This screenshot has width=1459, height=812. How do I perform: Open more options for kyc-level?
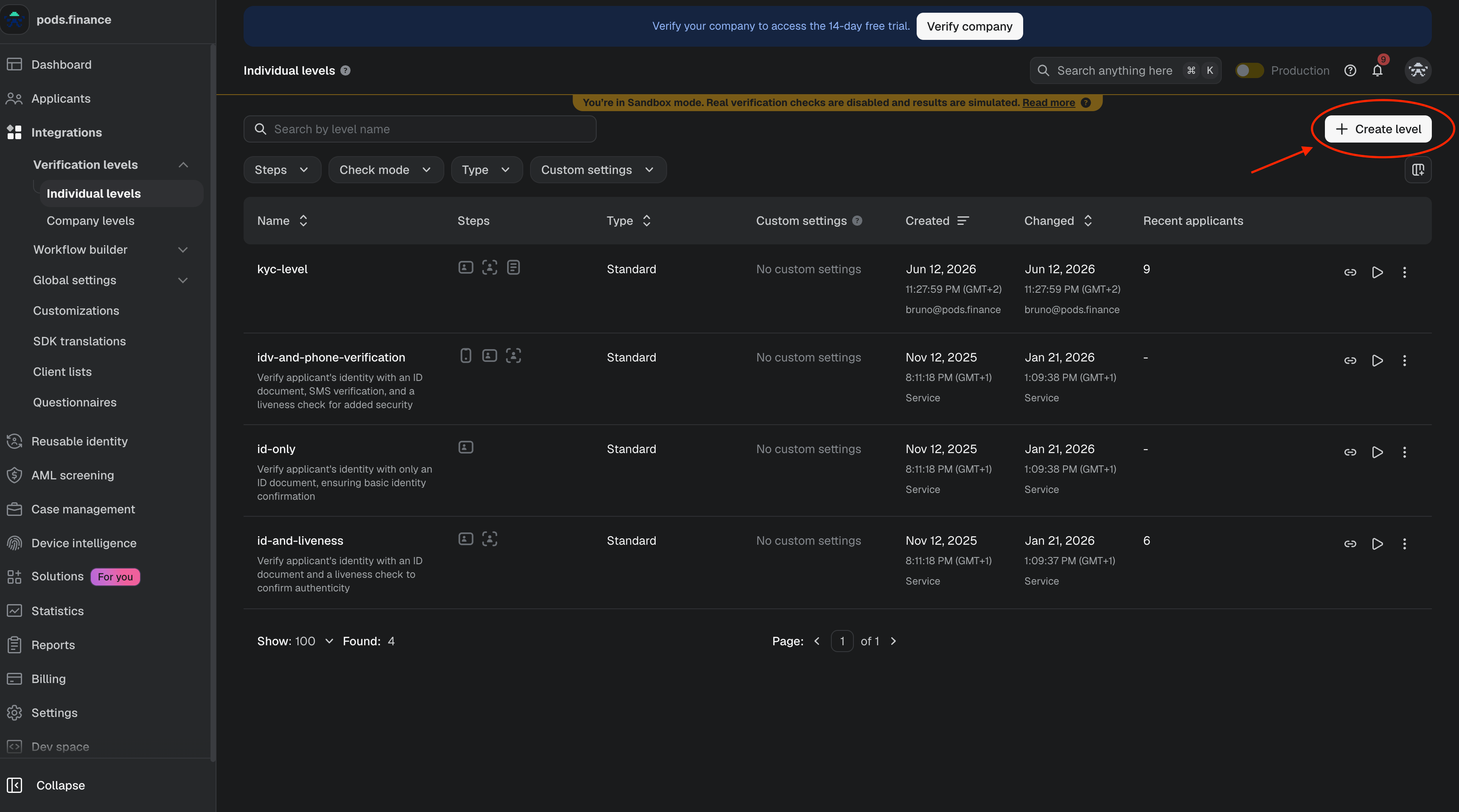point(1405,272)
